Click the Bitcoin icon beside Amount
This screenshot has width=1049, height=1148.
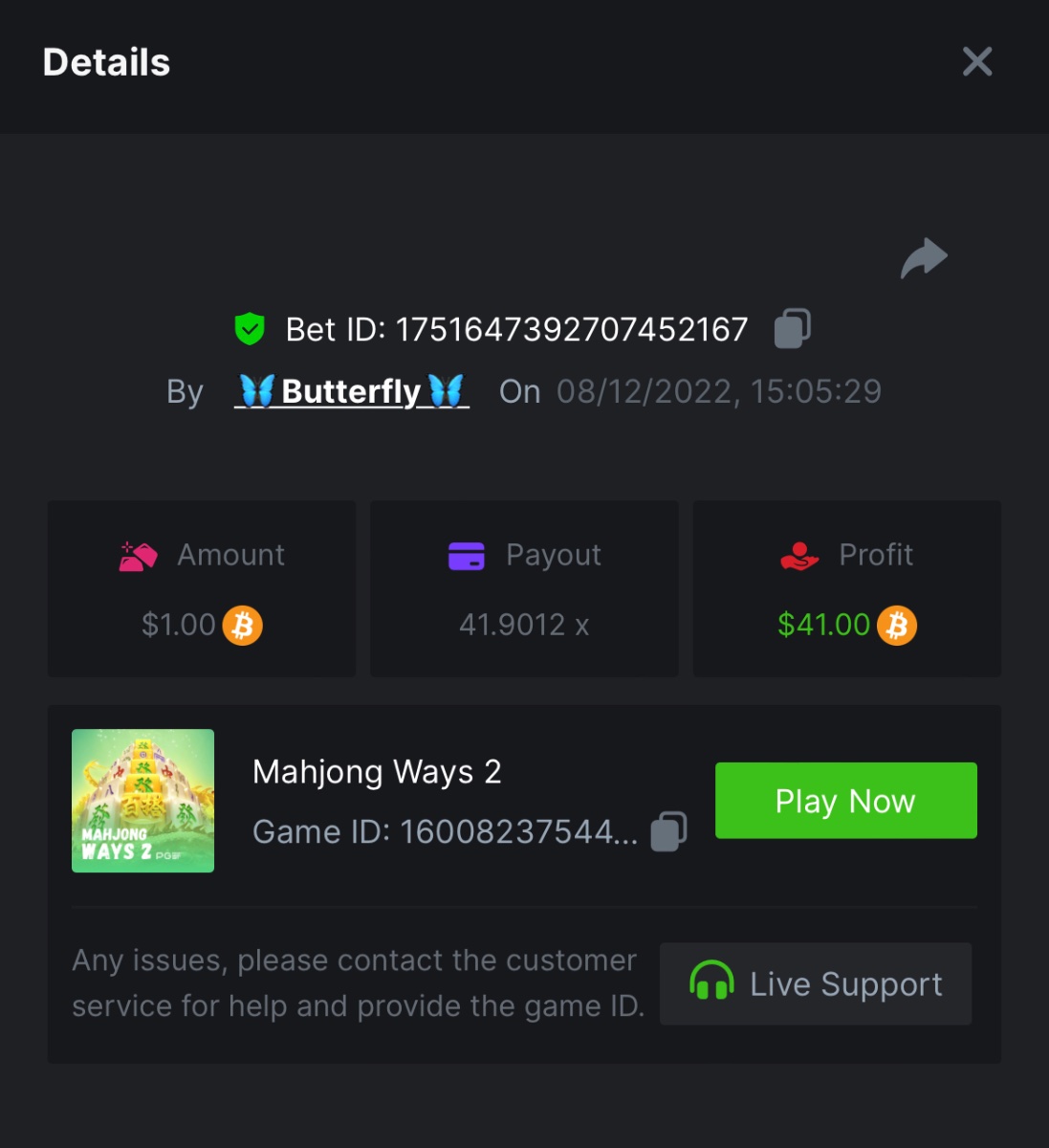click(243, 626)
